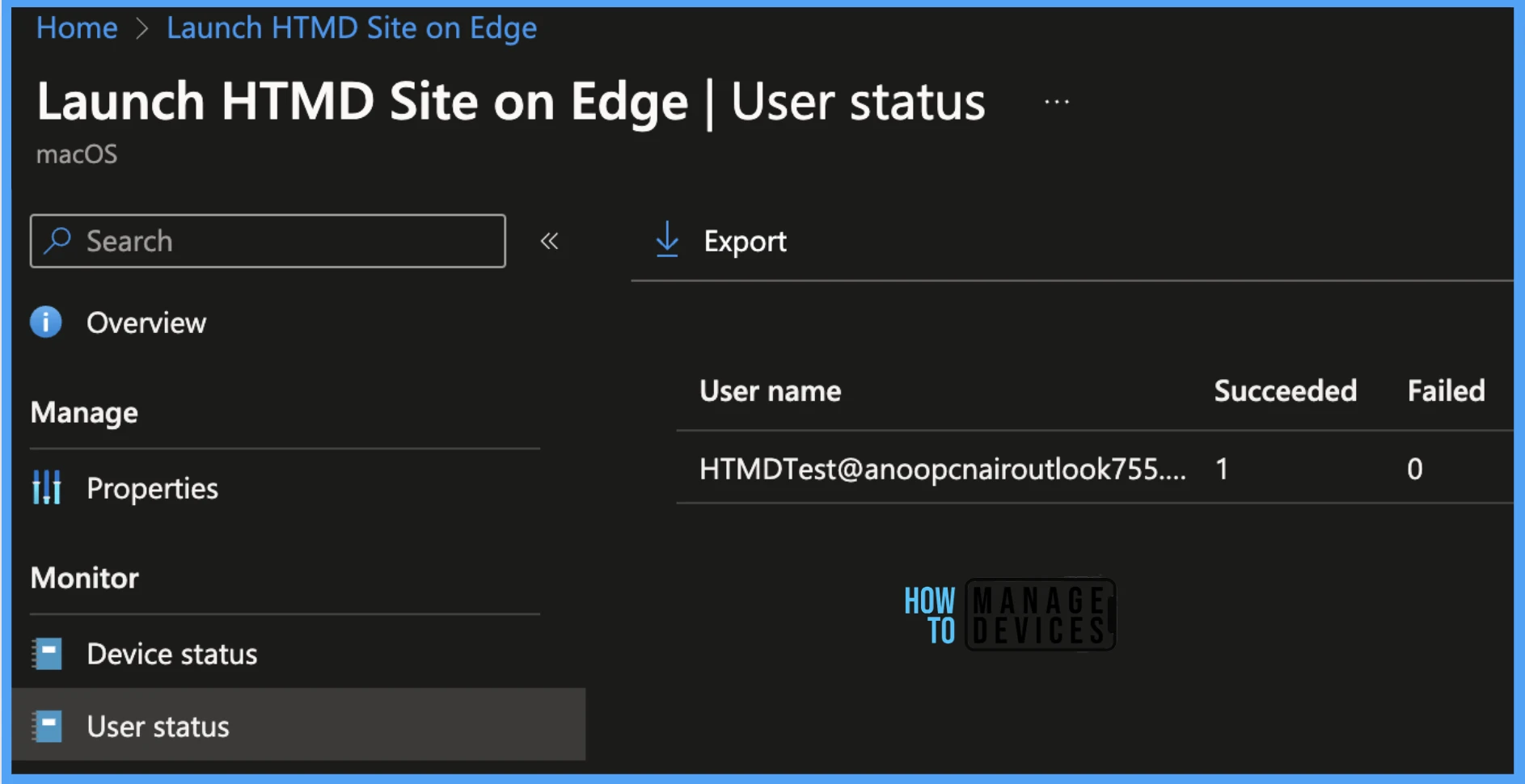Click the Manage section heading
Image resolution: width=1525 pixels, height=784 pixels.
pyautogui.click(x=84, y=413)
